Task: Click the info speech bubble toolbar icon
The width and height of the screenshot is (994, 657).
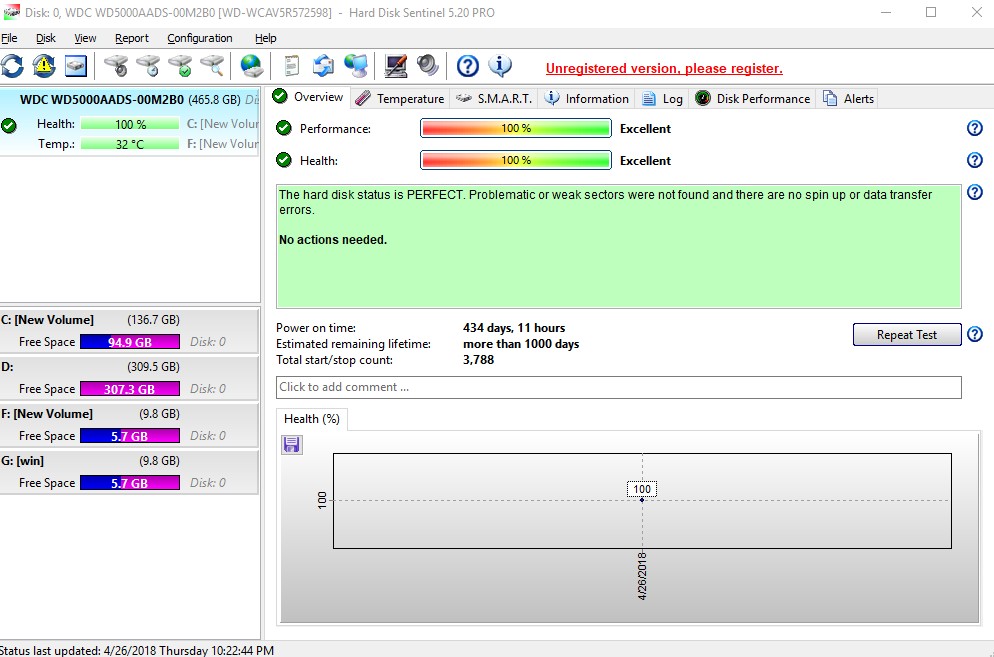Action: [x=500, y=66]
